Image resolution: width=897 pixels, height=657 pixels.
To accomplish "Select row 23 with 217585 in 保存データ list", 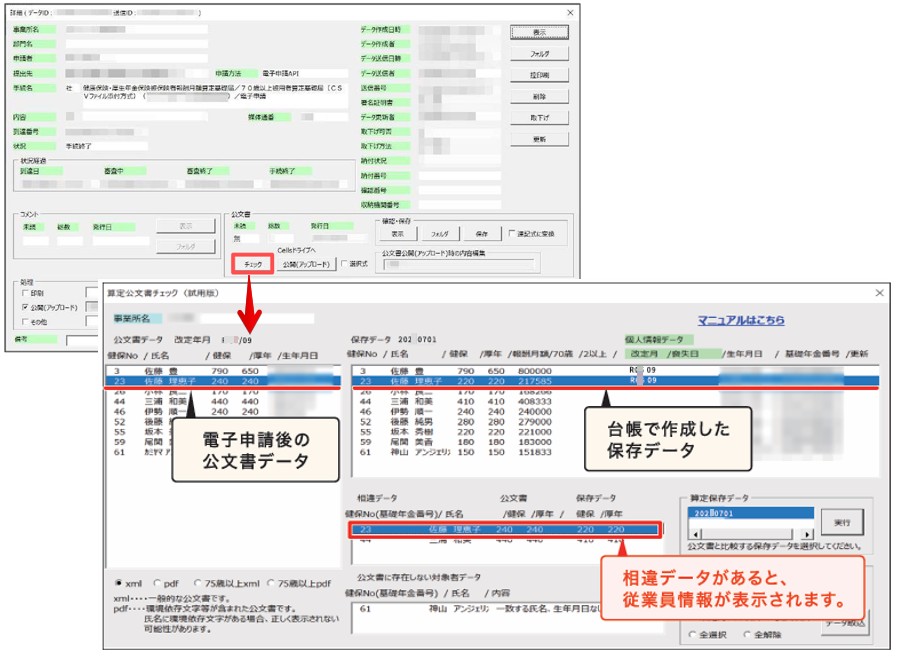I will (615, 381).
